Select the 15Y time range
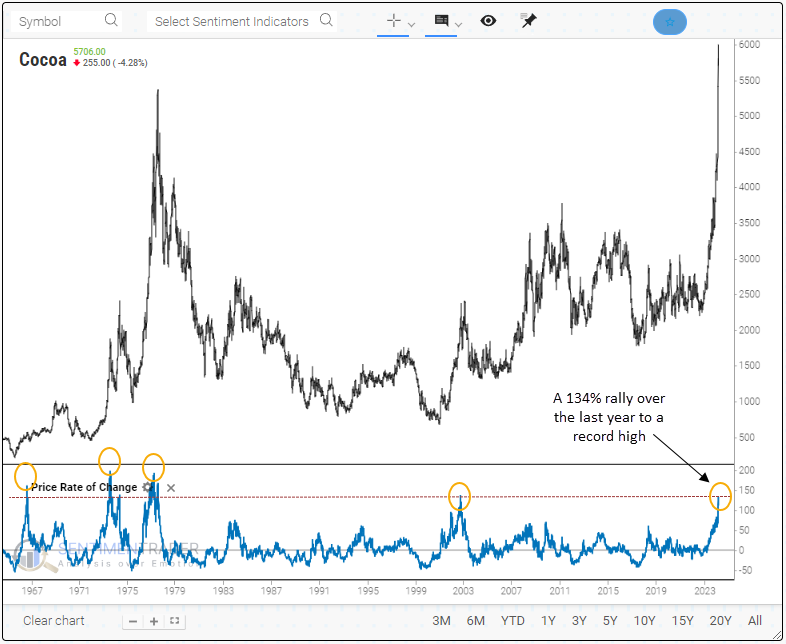Image resolution: width=786 pixels, height=644 pixels. click(682, 620)
